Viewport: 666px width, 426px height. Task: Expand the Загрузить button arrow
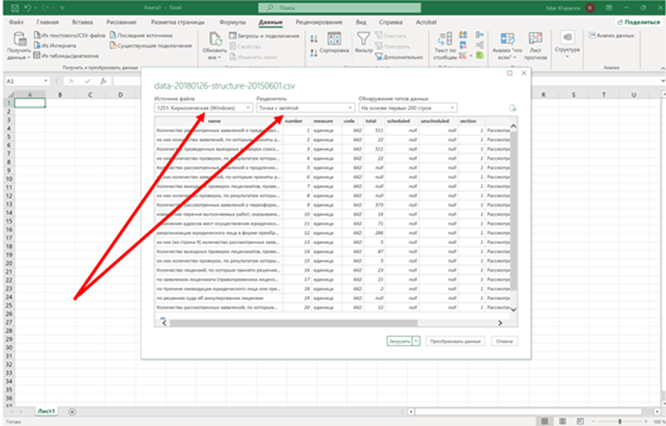(416, 341)
